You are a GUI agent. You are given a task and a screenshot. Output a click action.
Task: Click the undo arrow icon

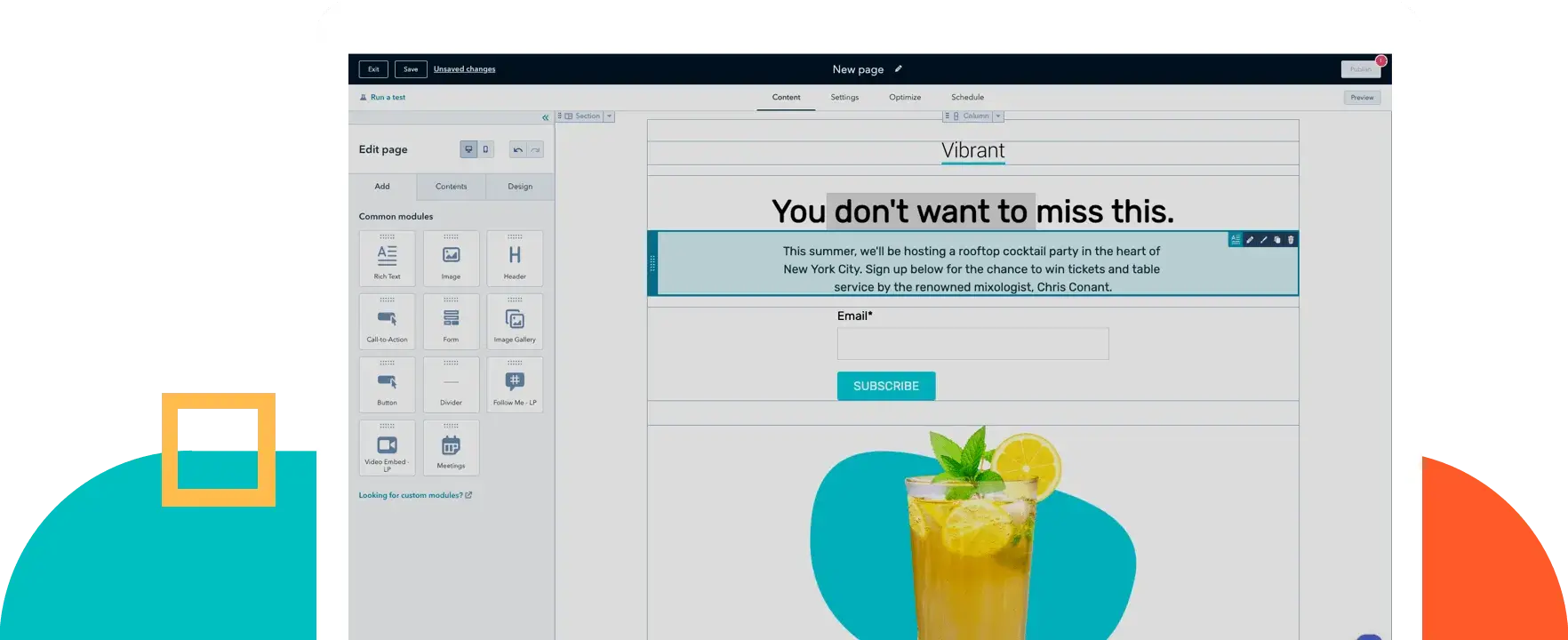coord(518,149)
